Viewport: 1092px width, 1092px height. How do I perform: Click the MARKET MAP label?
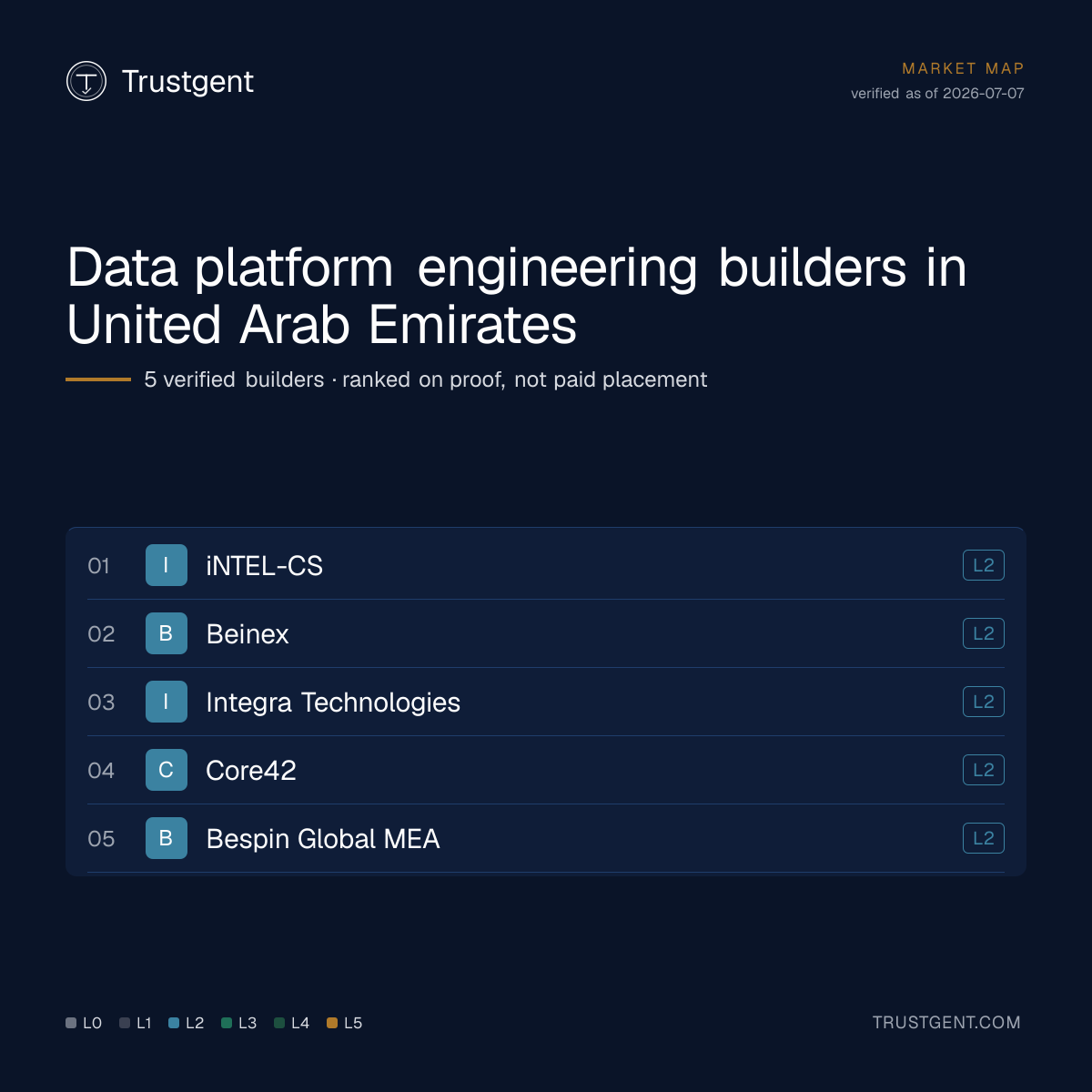point(963,68)
